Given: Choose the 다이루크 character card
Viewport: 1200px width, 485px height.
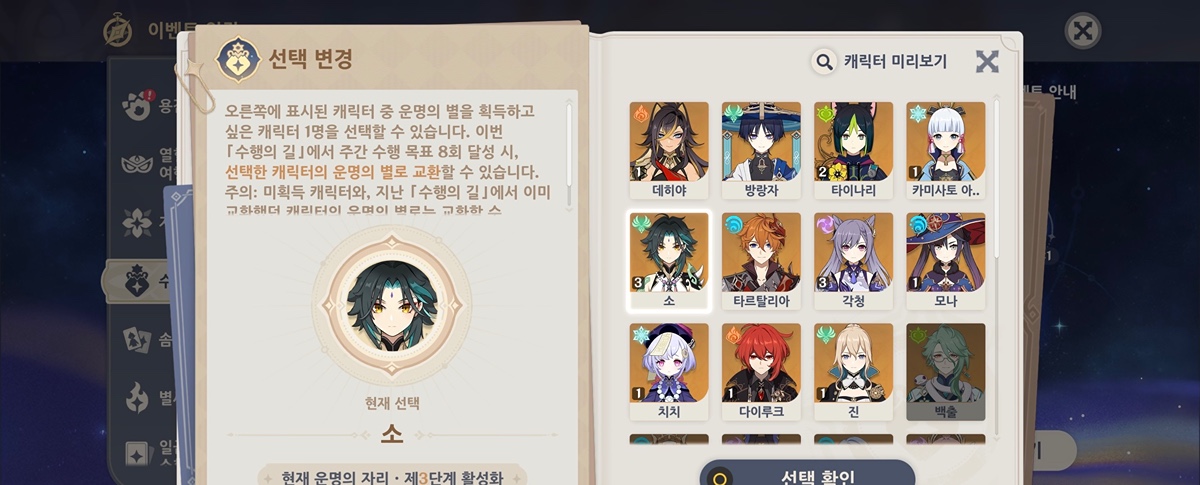Looking at the screenshot, I should [761, 371].
